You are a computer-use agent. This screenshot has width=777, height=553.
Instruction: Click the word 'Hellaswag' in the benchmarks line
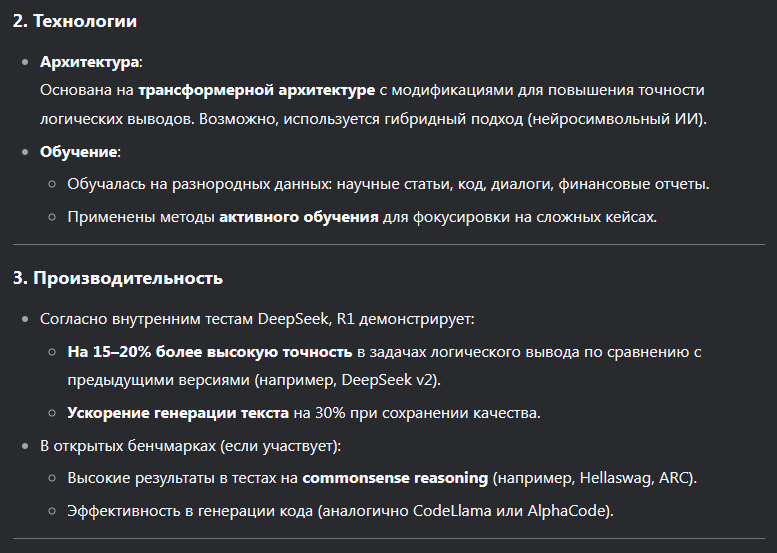614,478
